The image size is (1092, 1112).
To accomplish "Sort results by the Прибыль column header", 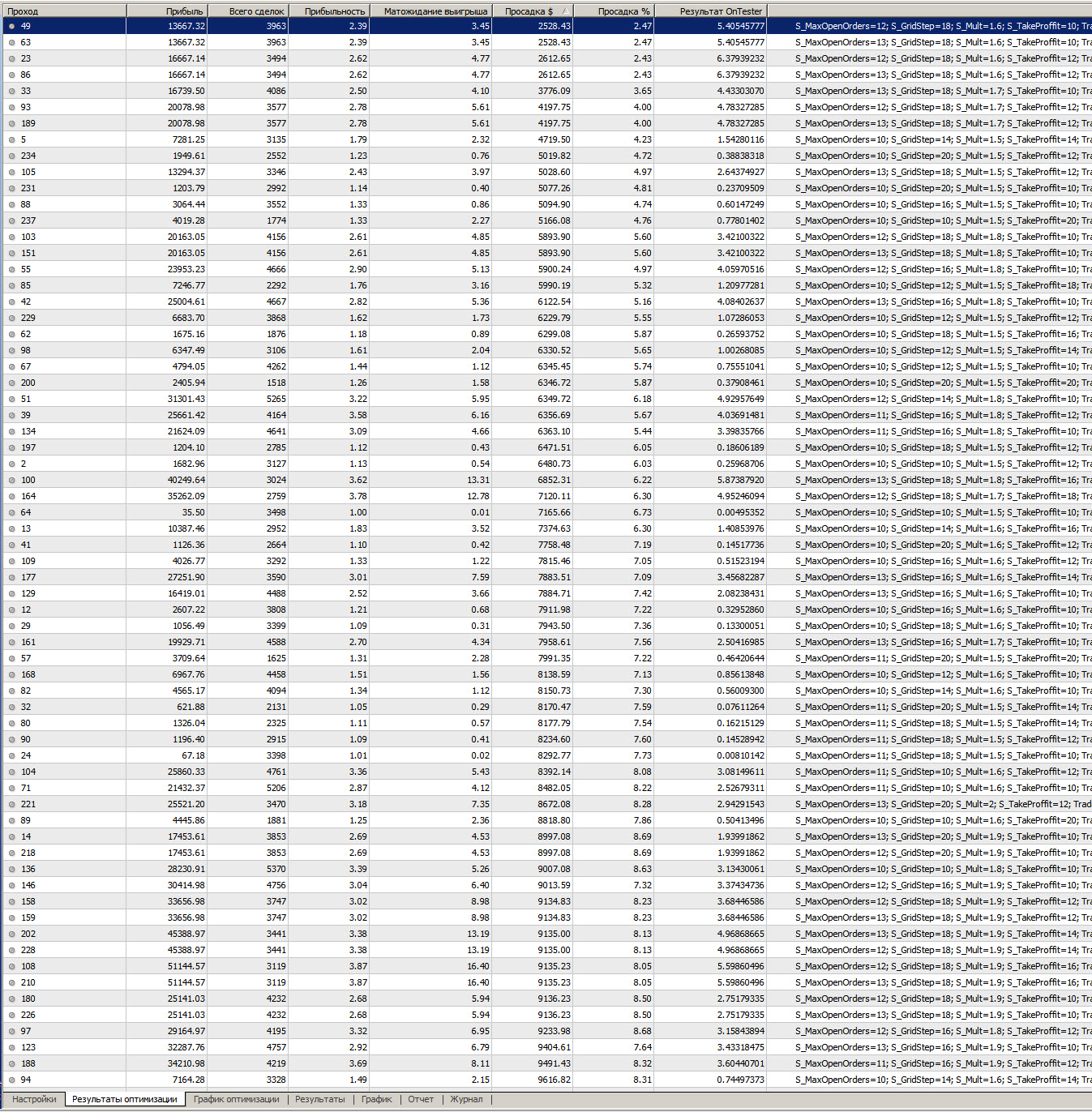I will [x=167, y=11].
